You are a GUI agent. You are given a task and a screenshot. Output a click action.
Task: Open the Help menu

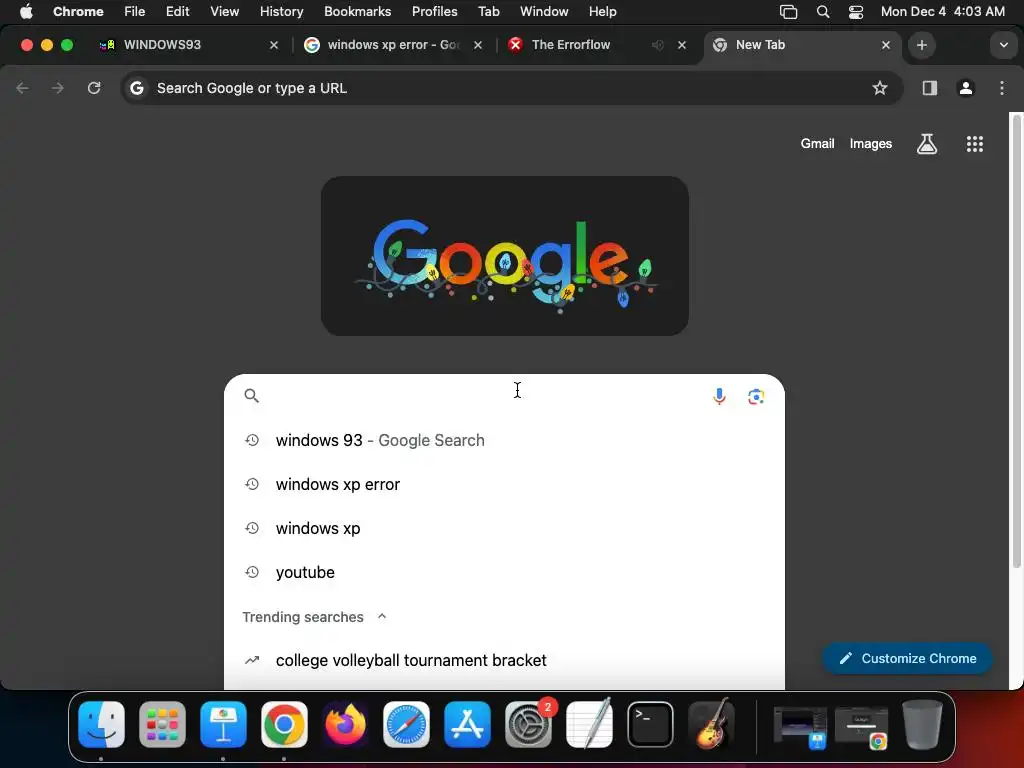pos(602,11)
